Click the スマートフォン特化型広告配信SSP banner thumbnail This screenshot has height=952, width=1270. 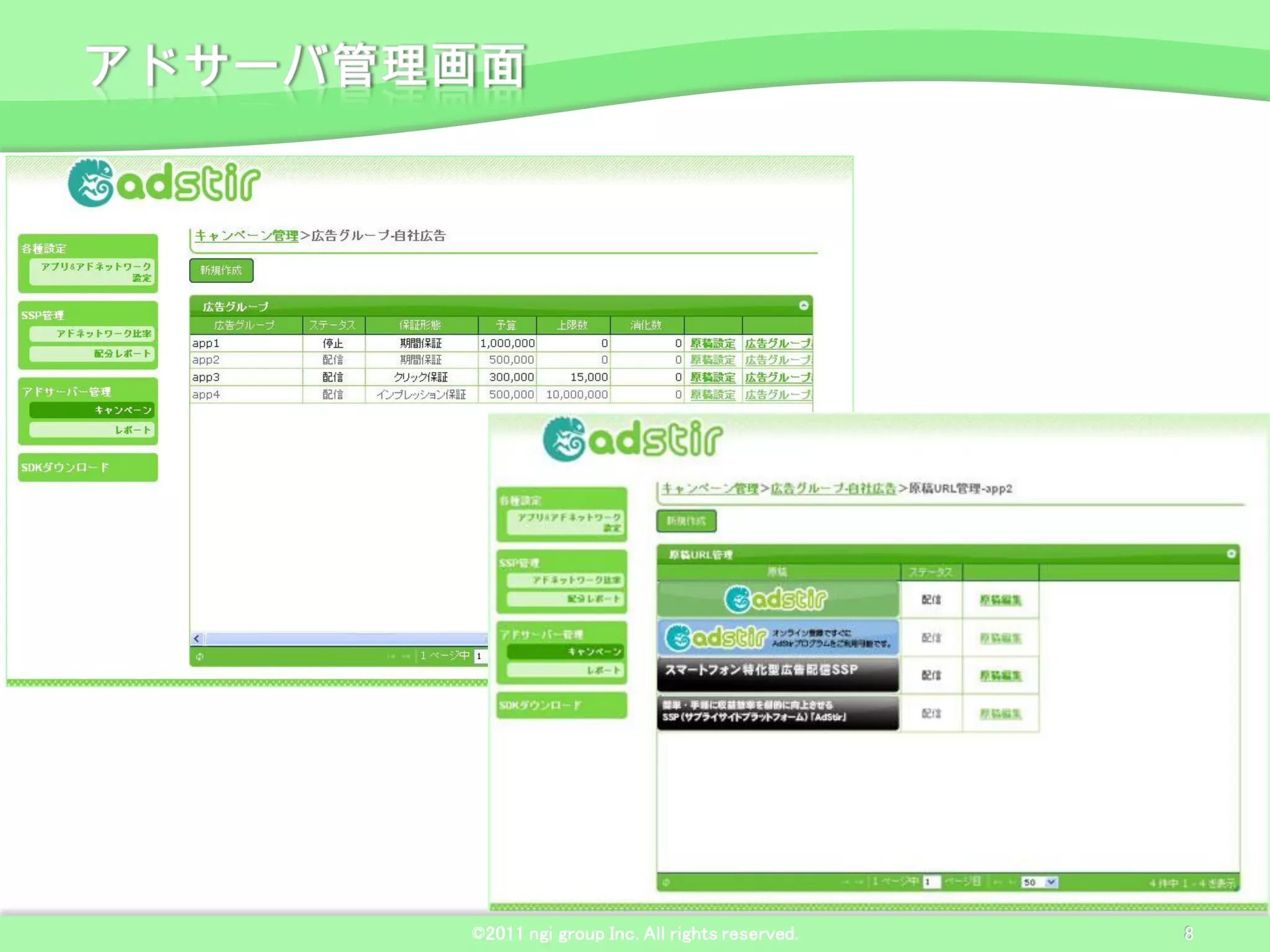tap(778, 674)
